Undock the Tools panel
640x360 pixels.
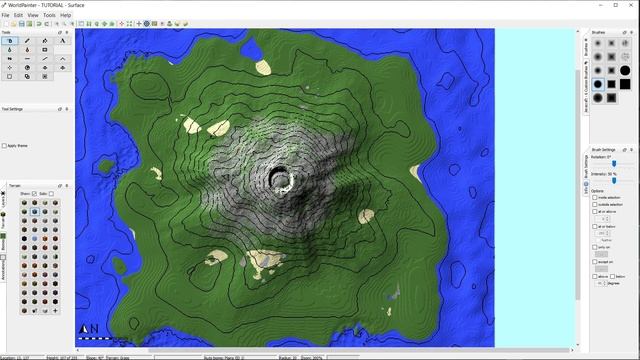[60, 32]
